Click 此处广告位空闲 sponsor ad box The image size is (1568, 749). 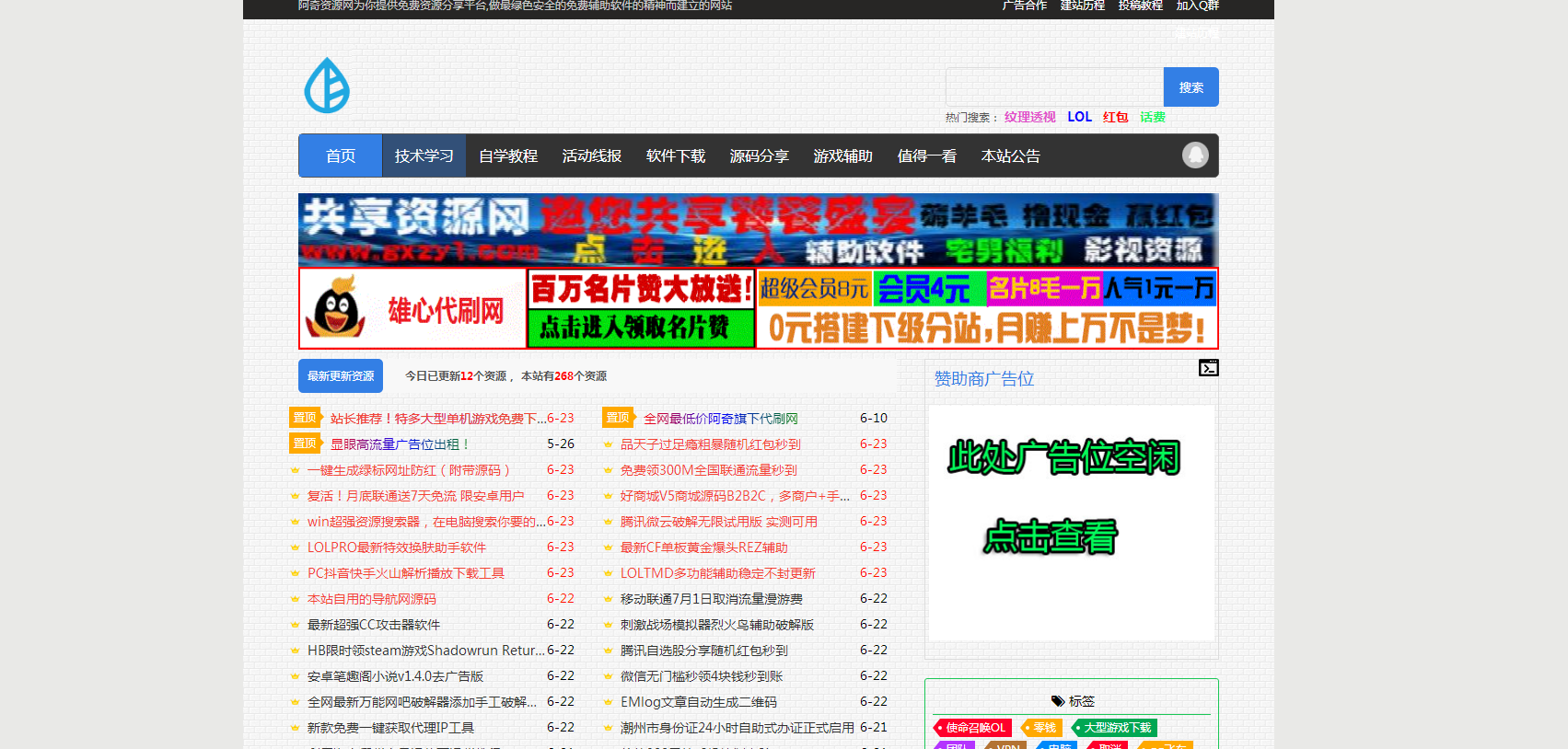(1072, 523)
